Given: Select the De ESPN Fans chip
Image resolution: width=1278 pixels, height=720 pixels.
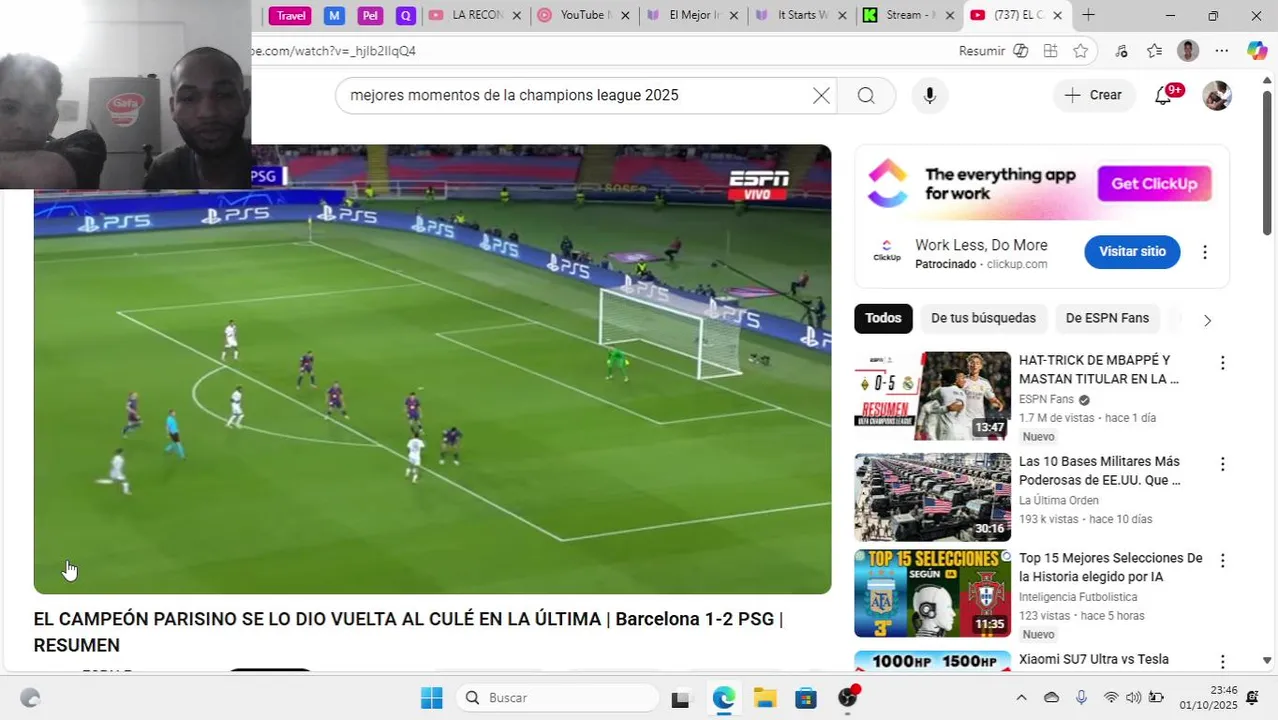Looking at the screenshot, I should click(1107, 318).
